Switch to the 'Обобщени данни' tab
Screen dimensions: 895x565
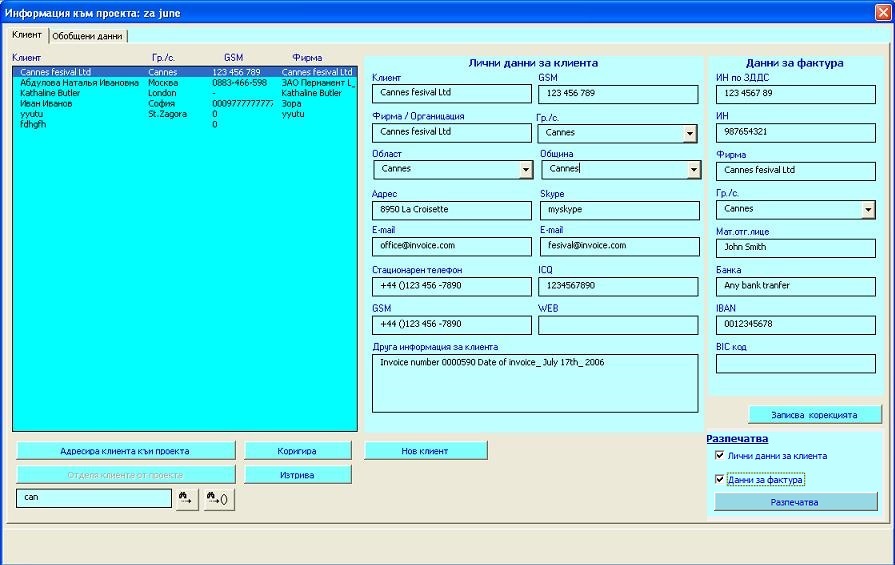pos(88,35)
